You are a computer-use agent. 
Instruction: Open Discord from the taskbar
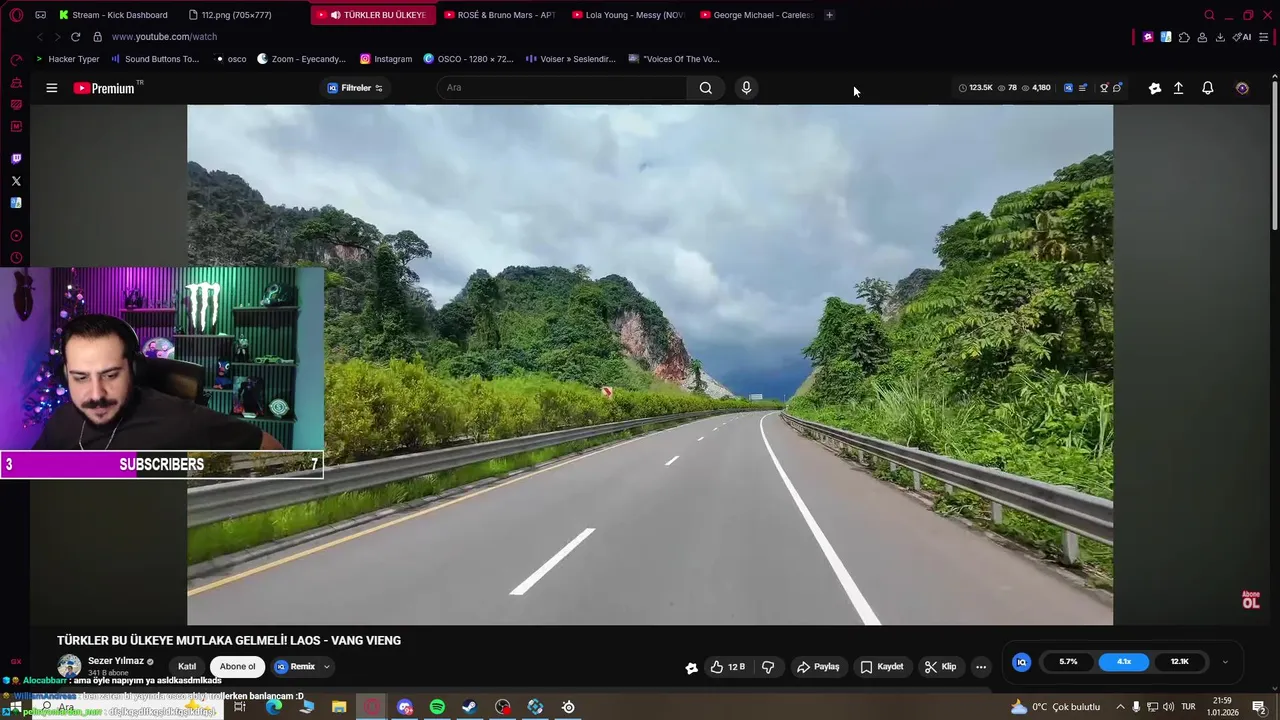tap(405, 707)
